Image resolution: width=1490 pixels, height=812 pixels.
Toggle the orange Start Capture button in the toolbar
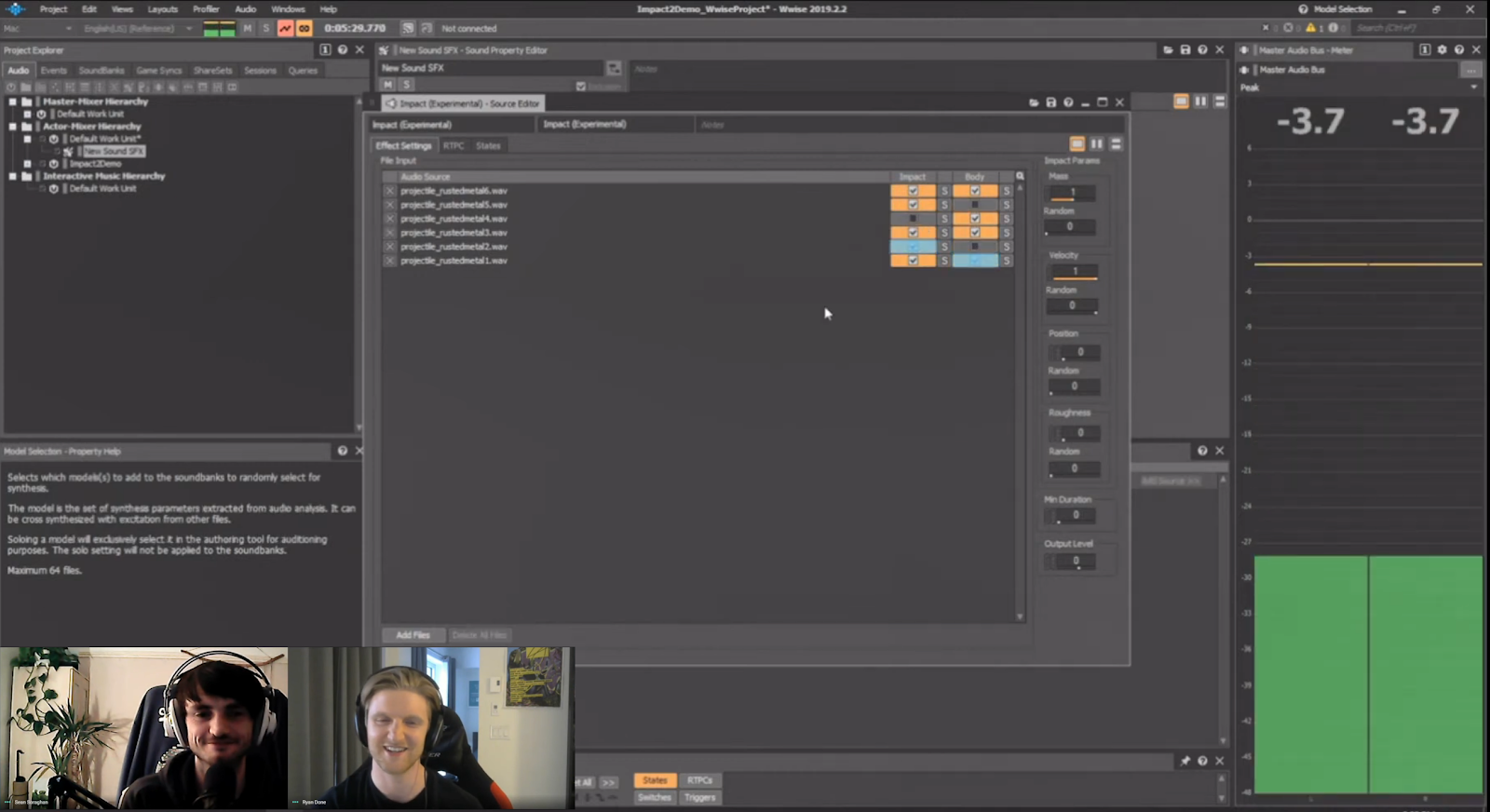point(285,29)
